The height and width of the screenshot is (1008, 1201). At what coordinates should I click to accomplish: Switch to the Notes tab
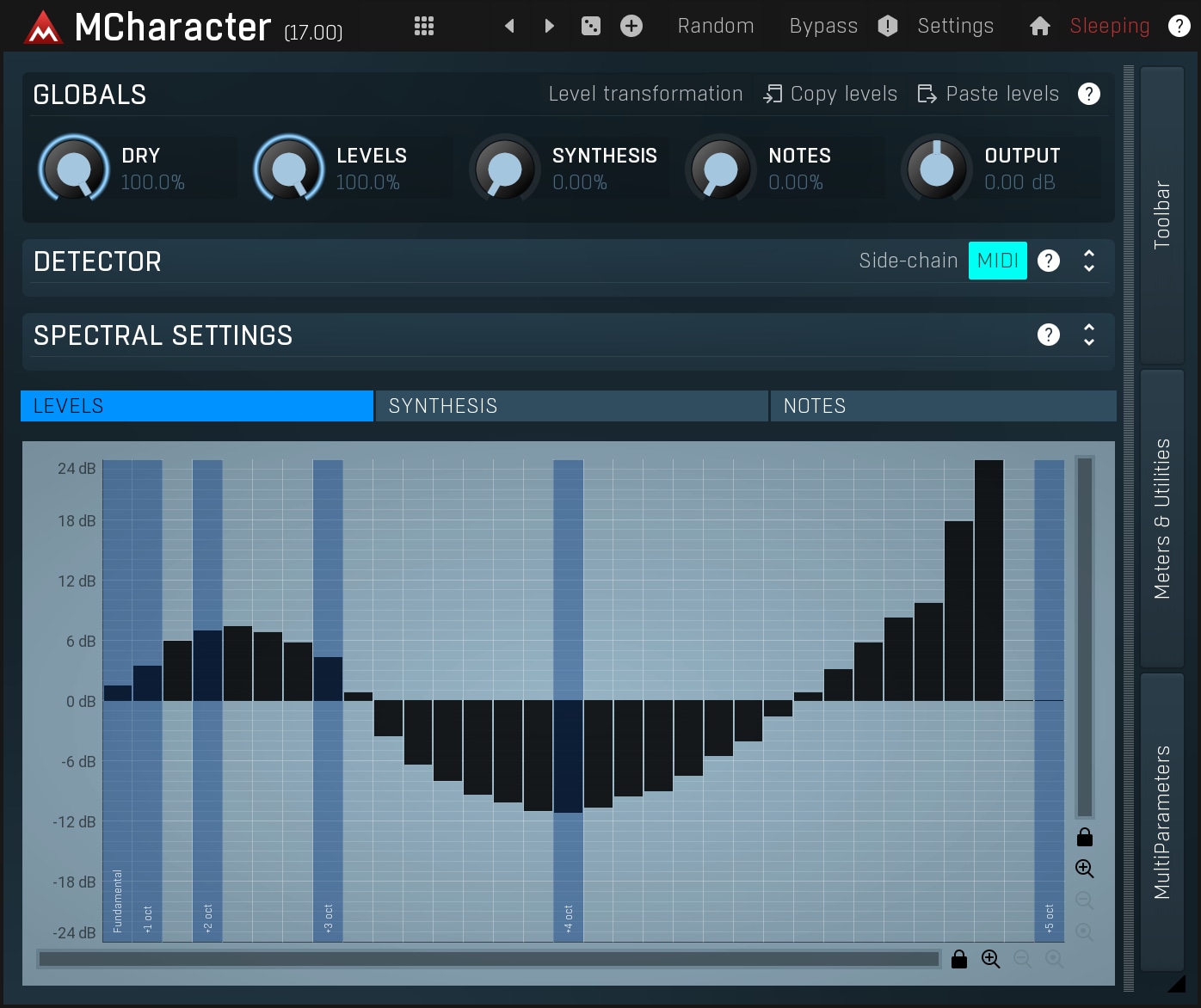pyautogui.click(x=943, y=406)
